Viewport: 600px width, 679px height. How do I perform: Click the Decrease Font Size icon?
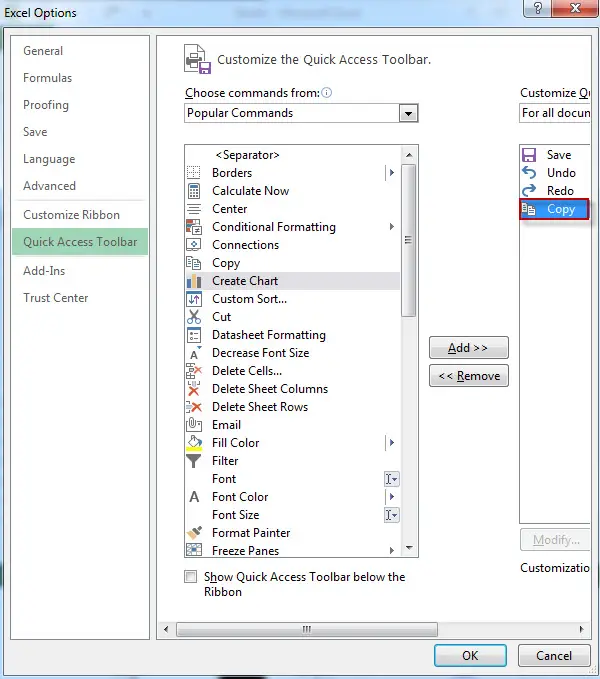194,353
